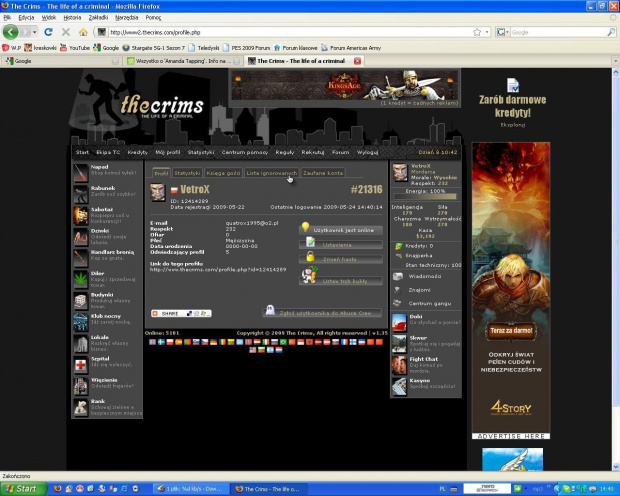Click the Energia progress bar
The height and width of the screenshot is (496, 620).
425,196
